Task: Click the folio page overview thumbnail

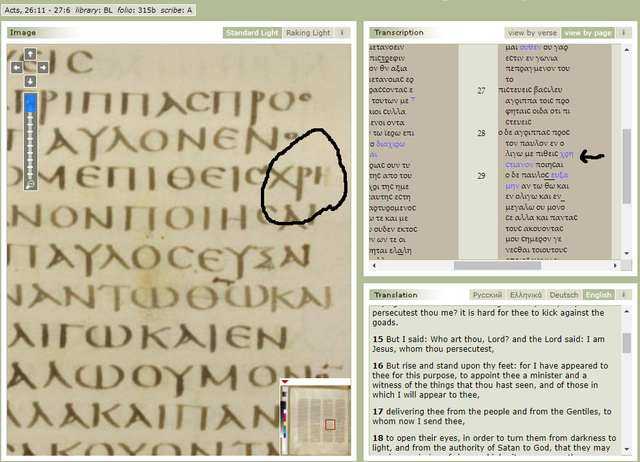Action: [x=315, y=420]
